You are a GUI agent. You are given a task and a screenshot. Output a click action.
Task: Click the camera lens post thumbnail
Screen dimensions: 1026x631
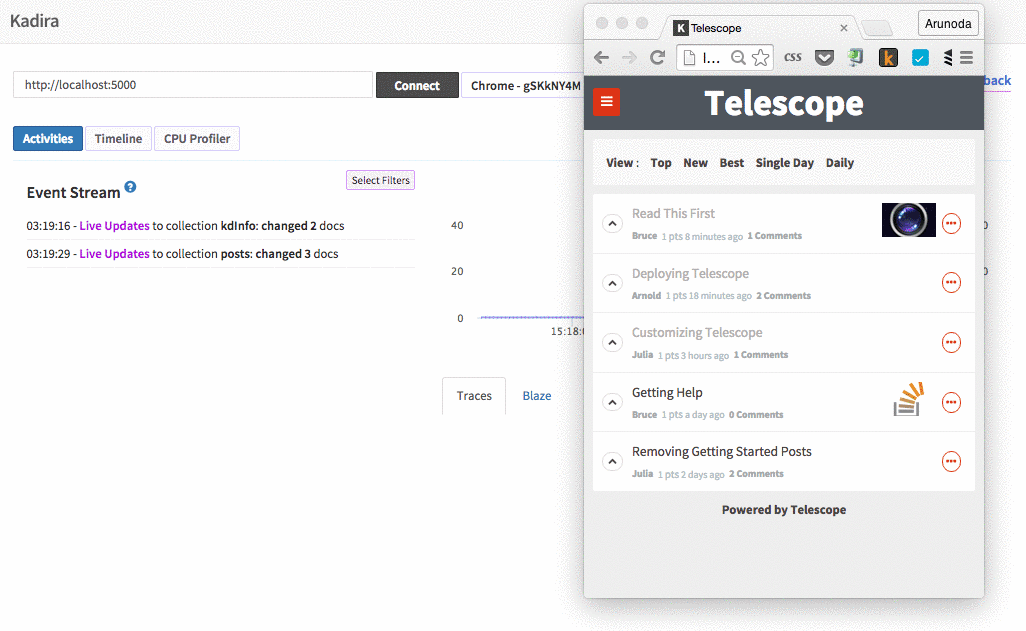point(908,220)
